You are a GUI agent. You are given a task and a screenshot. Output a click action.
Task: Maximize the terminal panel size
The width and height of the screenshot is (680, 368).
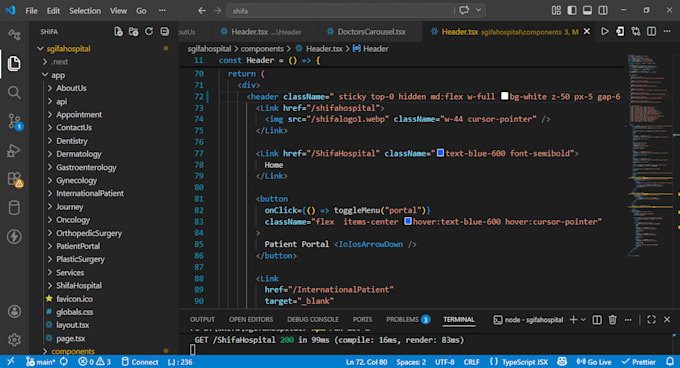[651, 320]
